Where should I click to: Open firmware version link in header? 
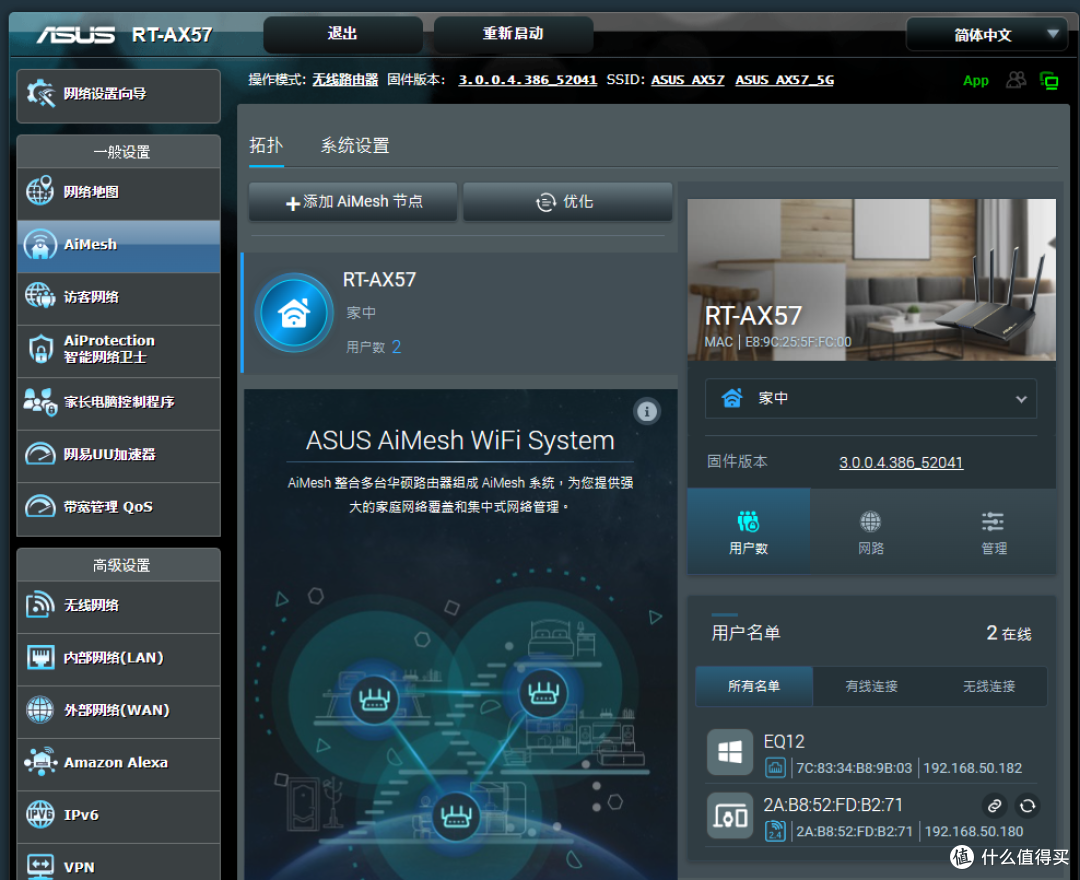528,80
